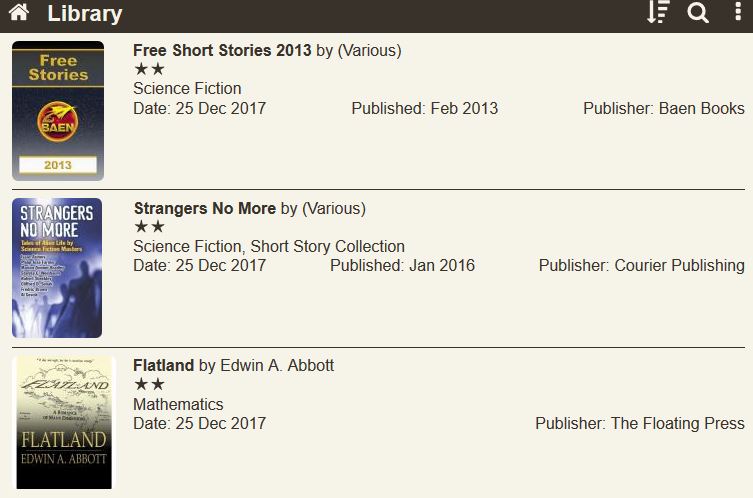
Task: Click the Library heading text
Action: pyautogui.click(x=84, y=14)
